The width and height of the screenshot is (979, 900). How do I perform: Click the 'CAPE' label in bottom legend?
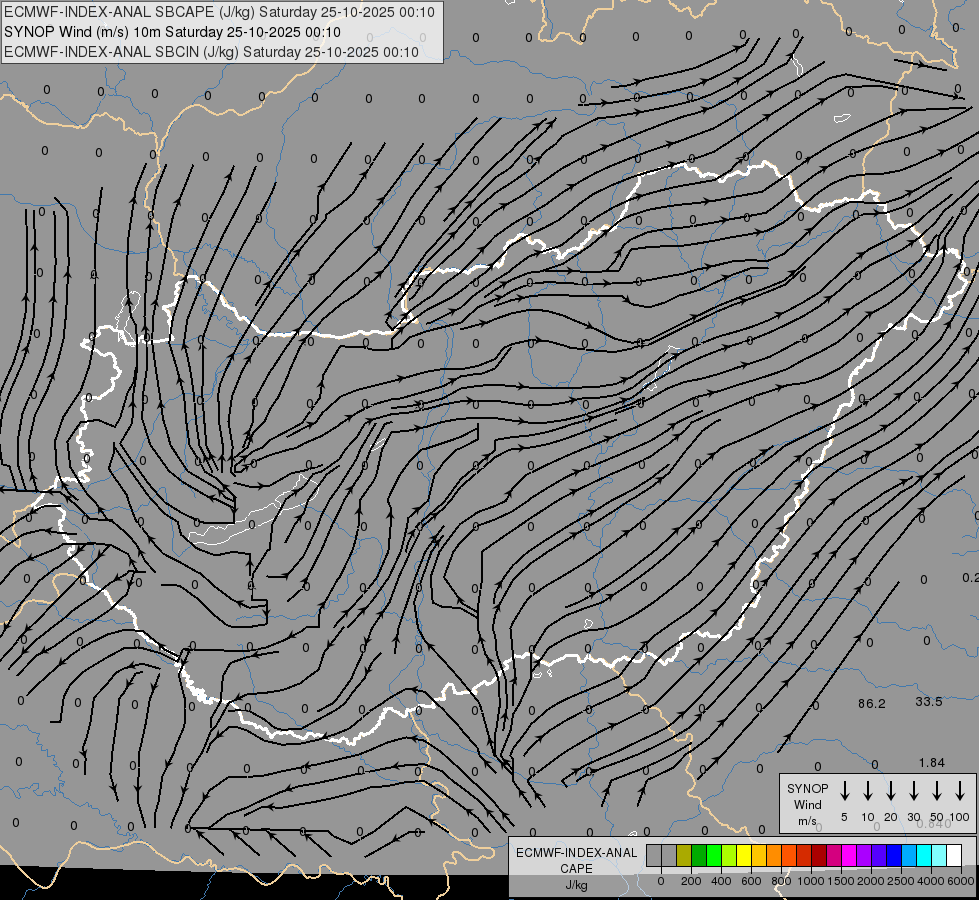(576, 869)
